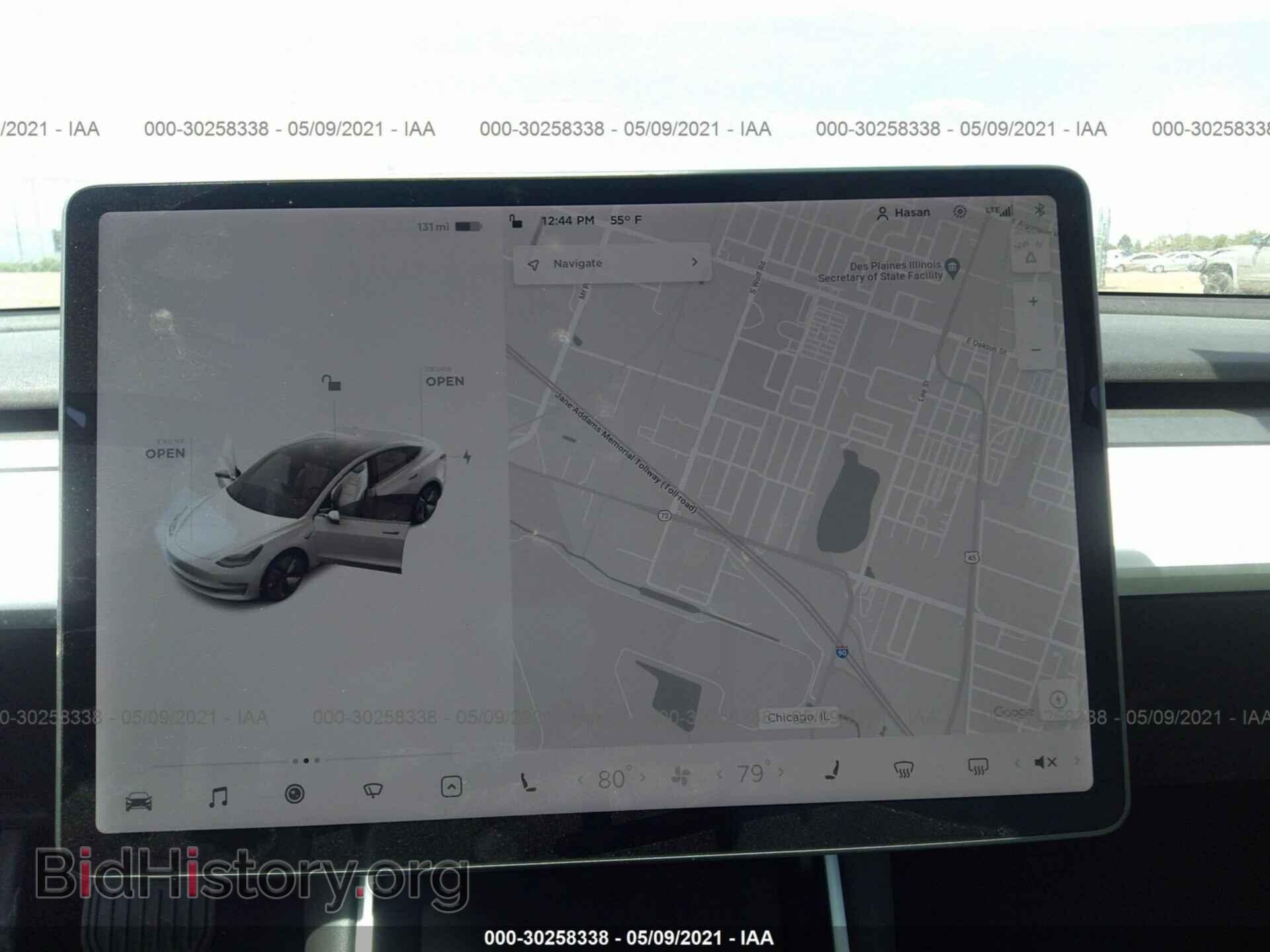Decrease passenger temperature below 79

pyautogui.click(x=719, y=773)
